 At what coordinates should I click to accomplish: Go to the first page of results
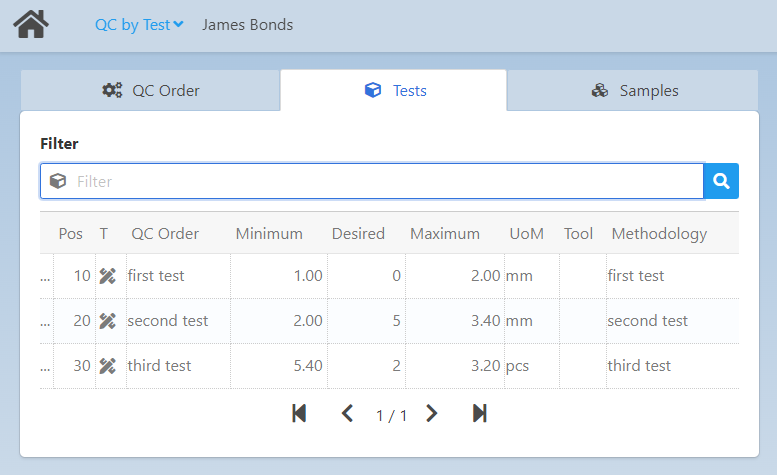[x=298, y=414]
